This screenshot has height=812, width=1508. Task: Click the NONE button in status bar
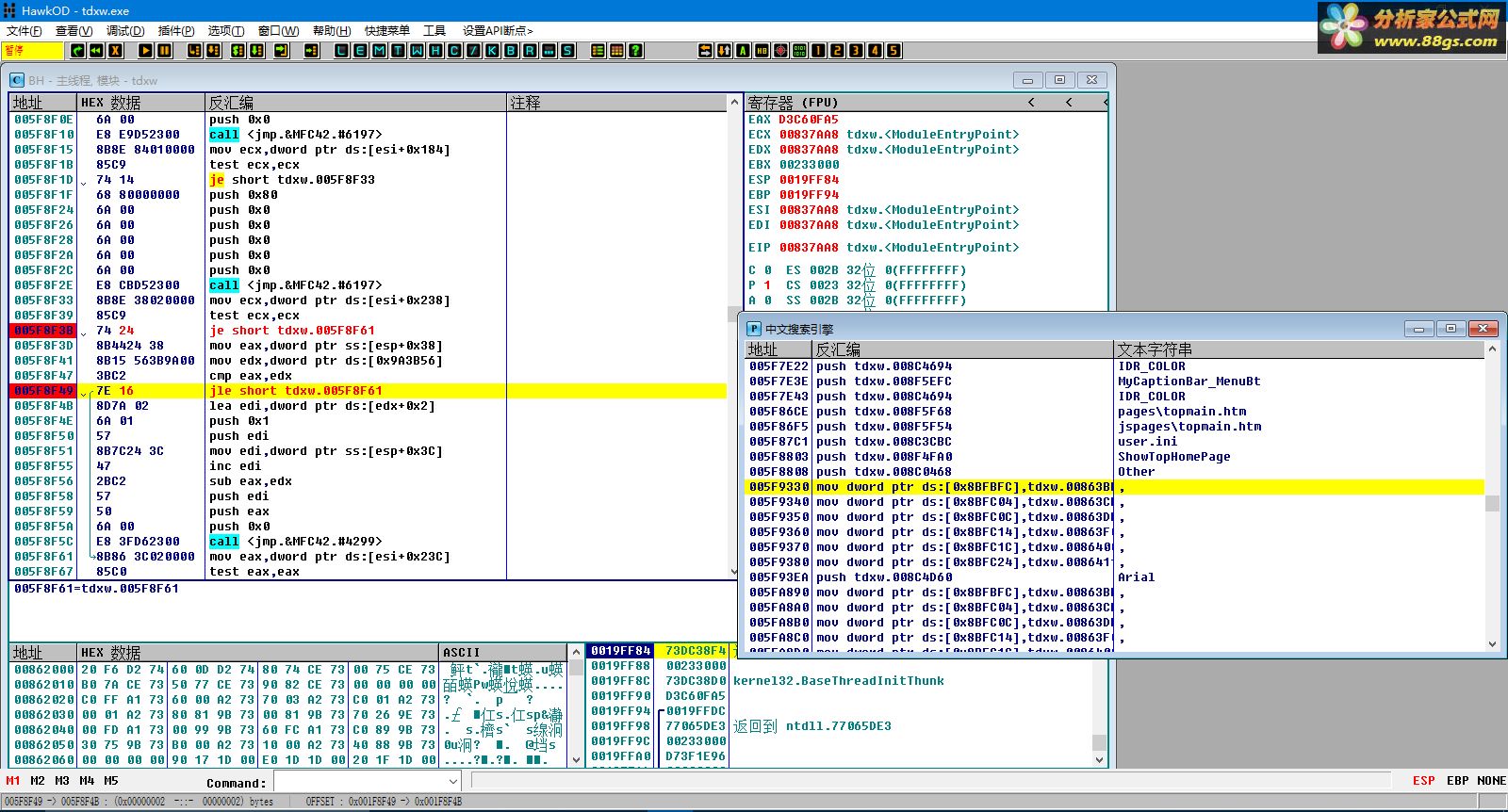(1491, 781)
